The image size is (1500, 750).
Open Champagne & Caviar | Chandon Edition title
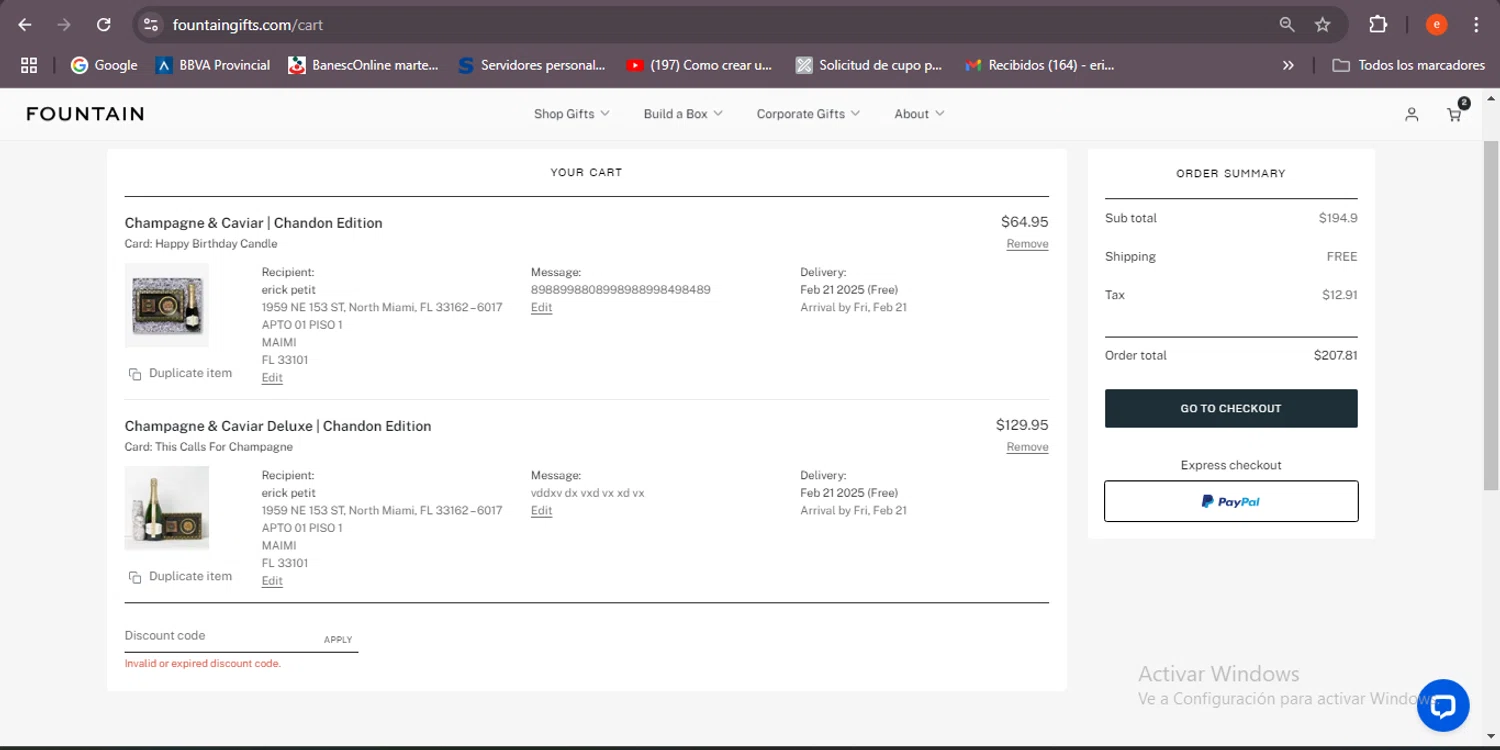tap(253, 223)
